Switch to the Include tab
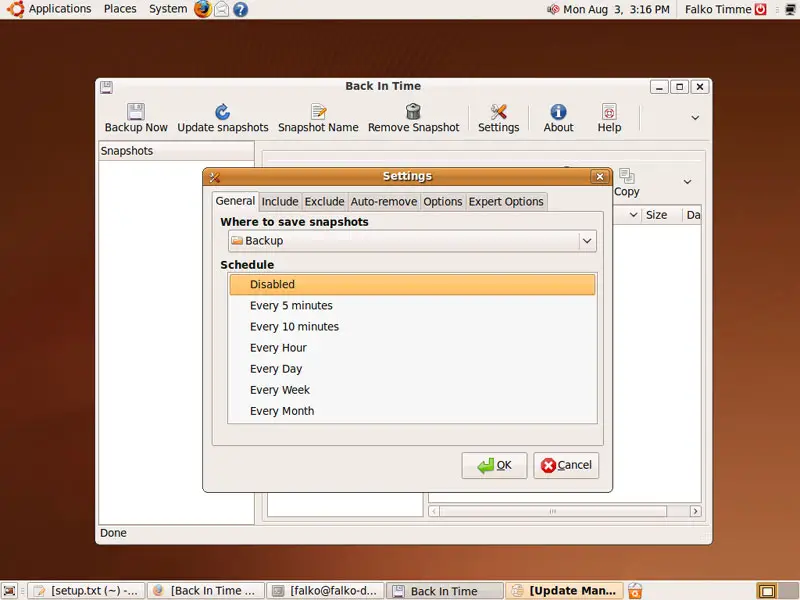This screenshot has height=600, width=800. coord(280,202)
